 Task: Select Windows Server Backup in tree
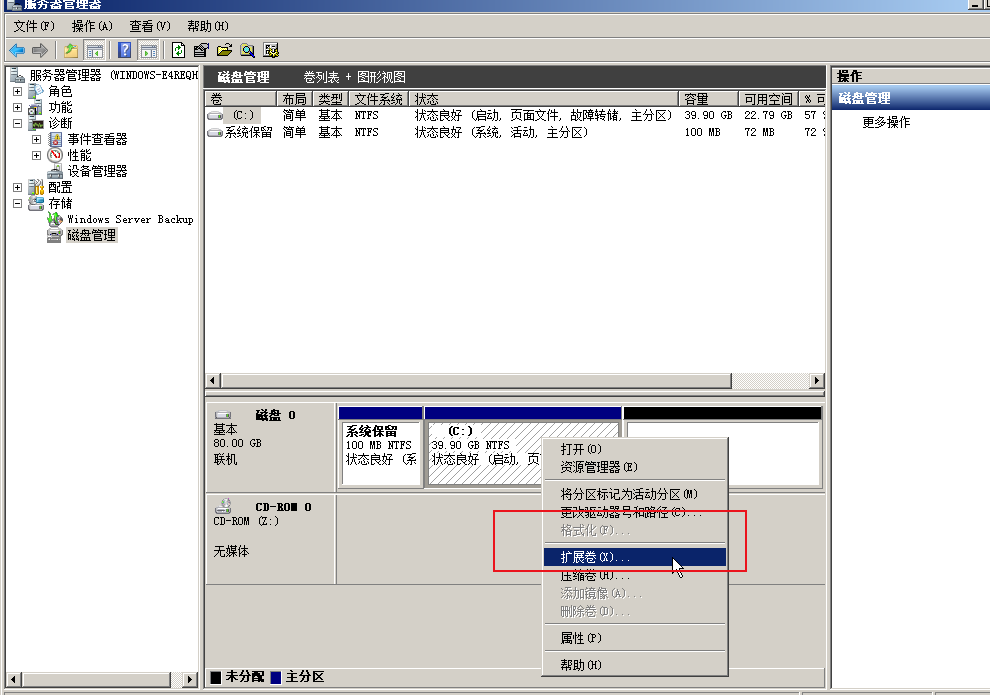point(129,219)
